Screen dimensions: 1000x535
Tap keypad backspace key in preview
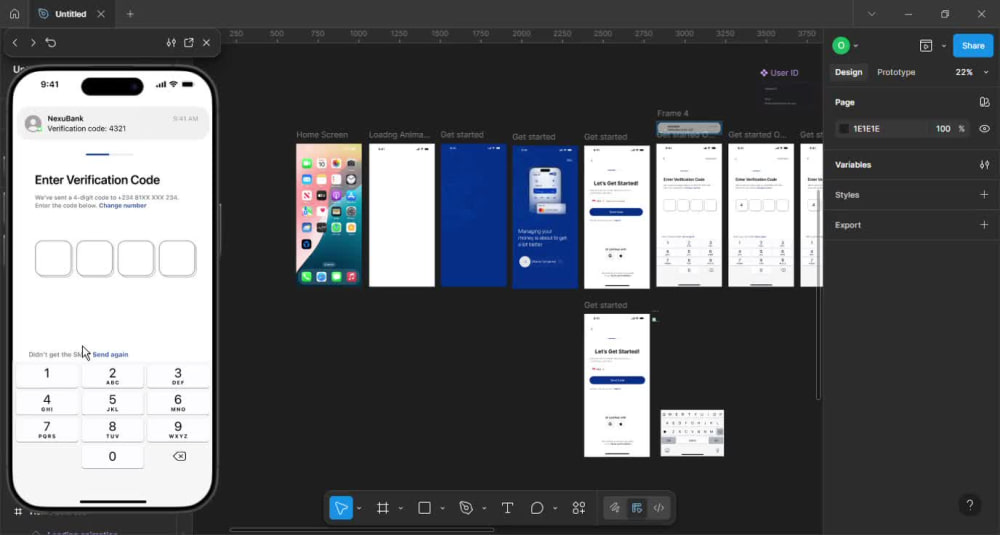(x=179, y=457)
